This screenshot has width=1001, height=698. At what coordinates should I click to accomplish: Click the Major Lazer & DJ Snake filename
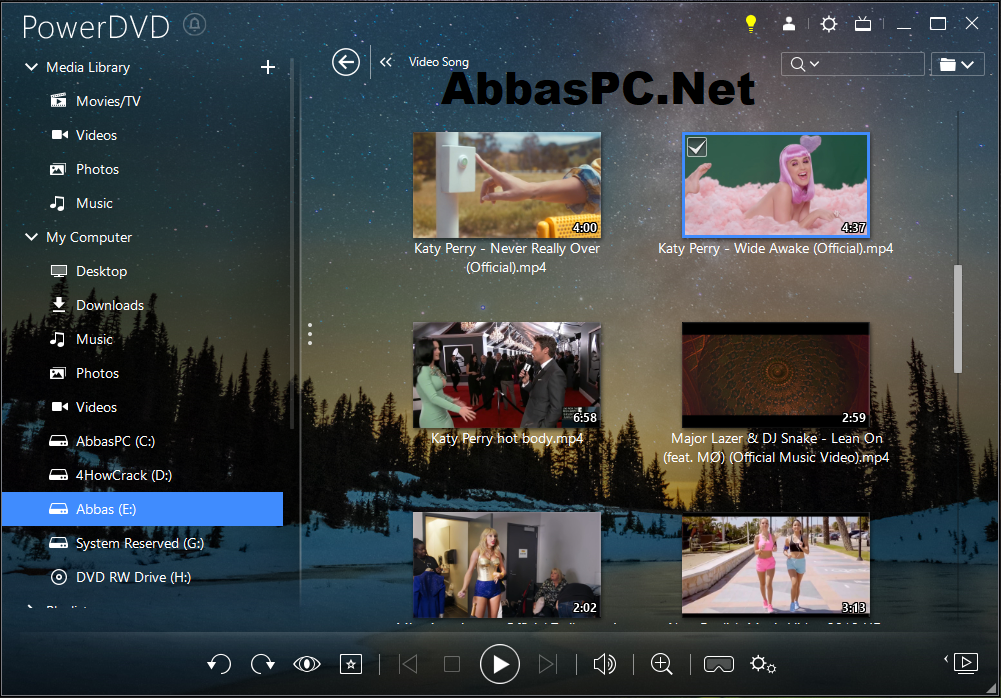click(776, 448)
